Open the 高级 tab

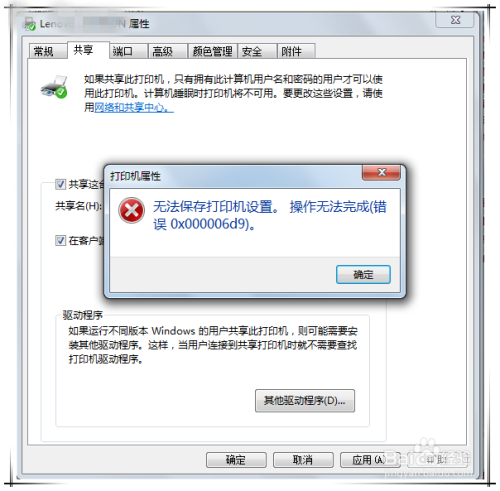(168, 51)
